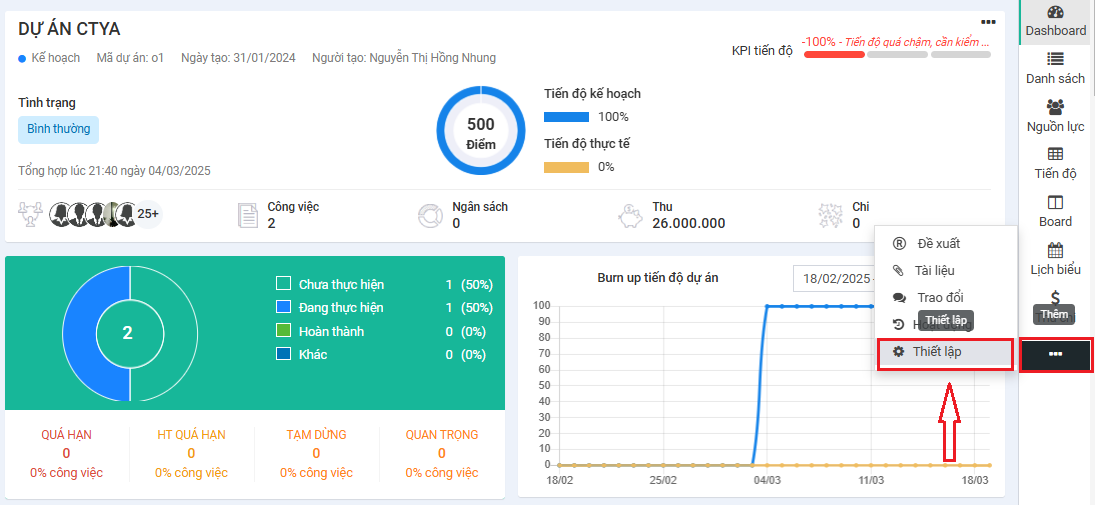Click the sidebar more options button
The height and width of the screenshot is (507, 1099).
pyautogui.click(x=1055, y=355)
